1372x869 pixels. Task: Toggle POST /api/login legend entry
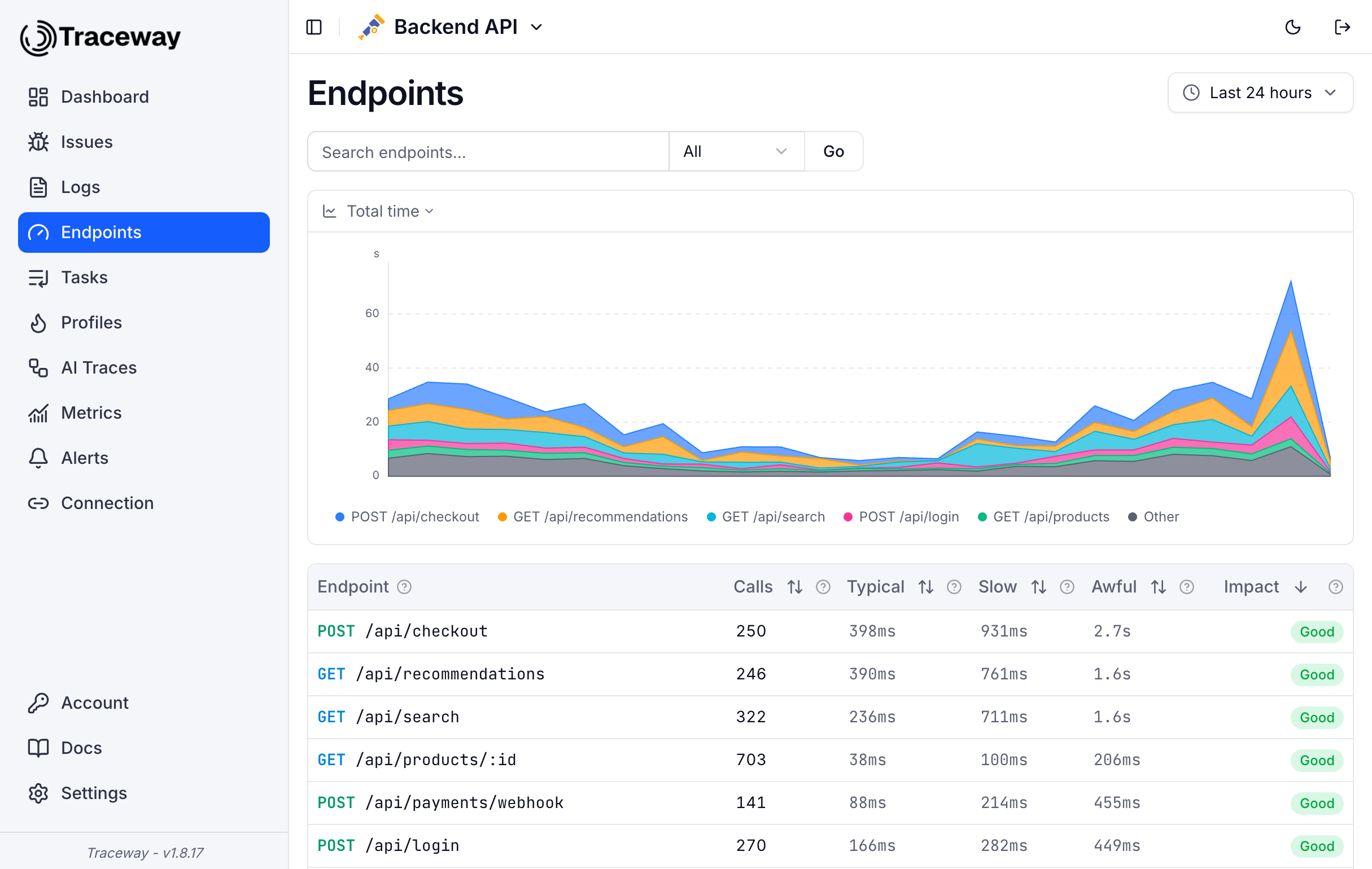(x=901, y=516)
